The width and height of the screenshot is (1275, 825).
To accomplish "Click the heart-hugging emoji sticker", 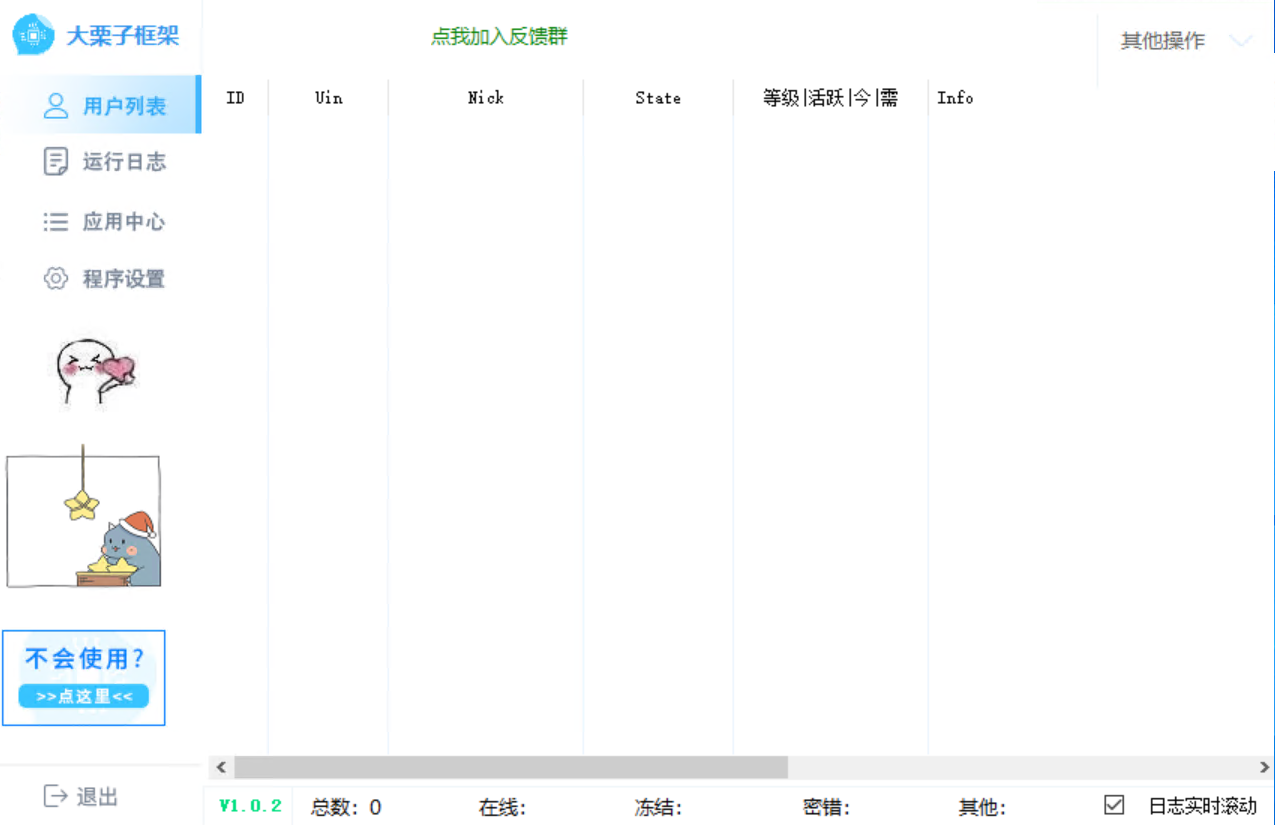I will [x=92, y=372].
